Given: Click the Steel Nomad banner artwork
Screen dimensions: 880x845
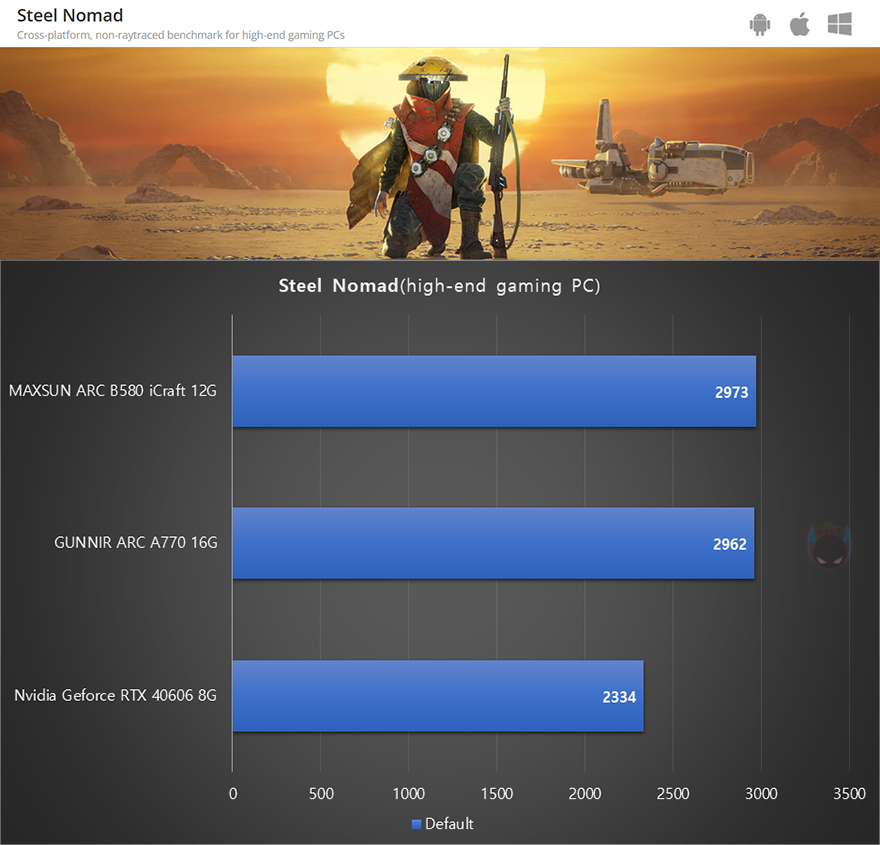Looking at the screenshot, I should pyautogui.click(x=440, y=153).
